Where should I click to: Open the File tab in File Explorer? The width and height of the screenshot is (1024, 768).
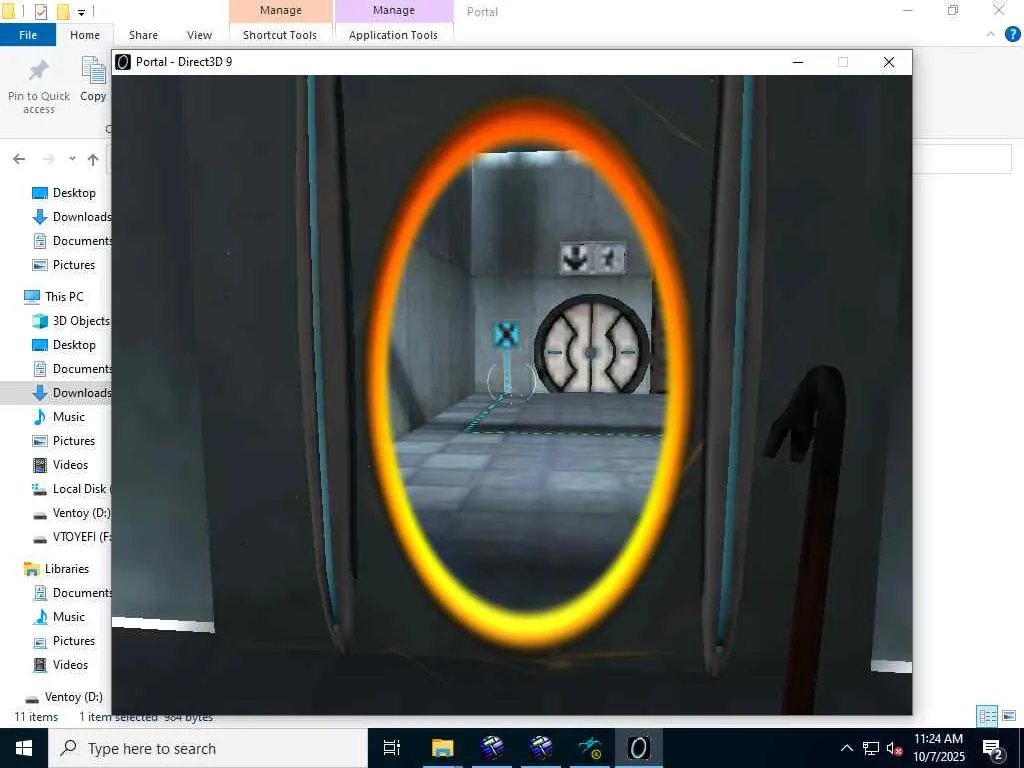[27, 35]
